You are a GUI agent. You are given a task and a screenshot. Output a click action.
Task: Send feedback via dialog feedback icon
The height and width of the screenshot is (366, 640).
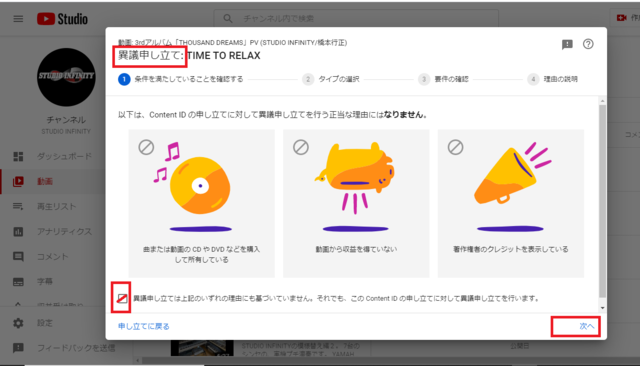pyautogui.click(x=567, y=44)
